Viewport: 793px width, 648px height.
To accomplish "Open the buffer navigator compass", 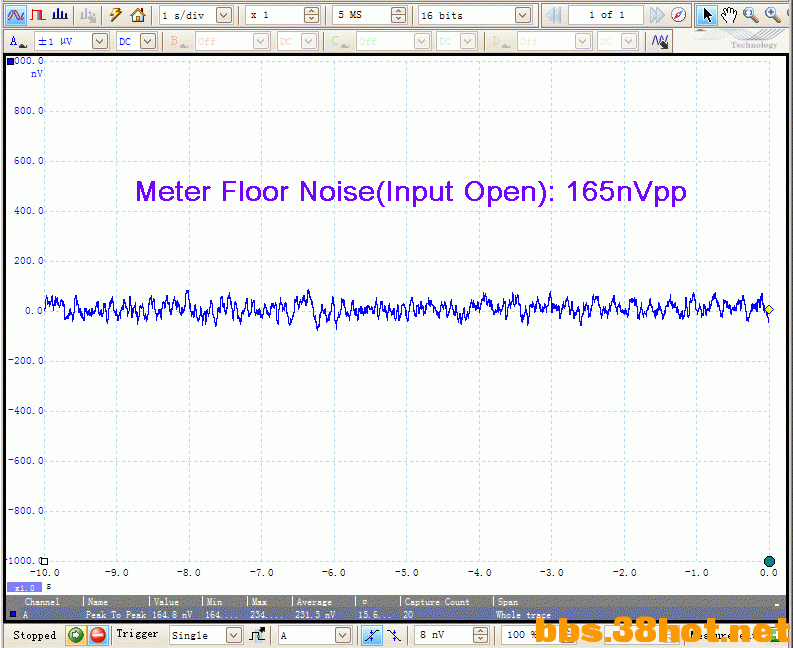I will click(x=679, y=15).
